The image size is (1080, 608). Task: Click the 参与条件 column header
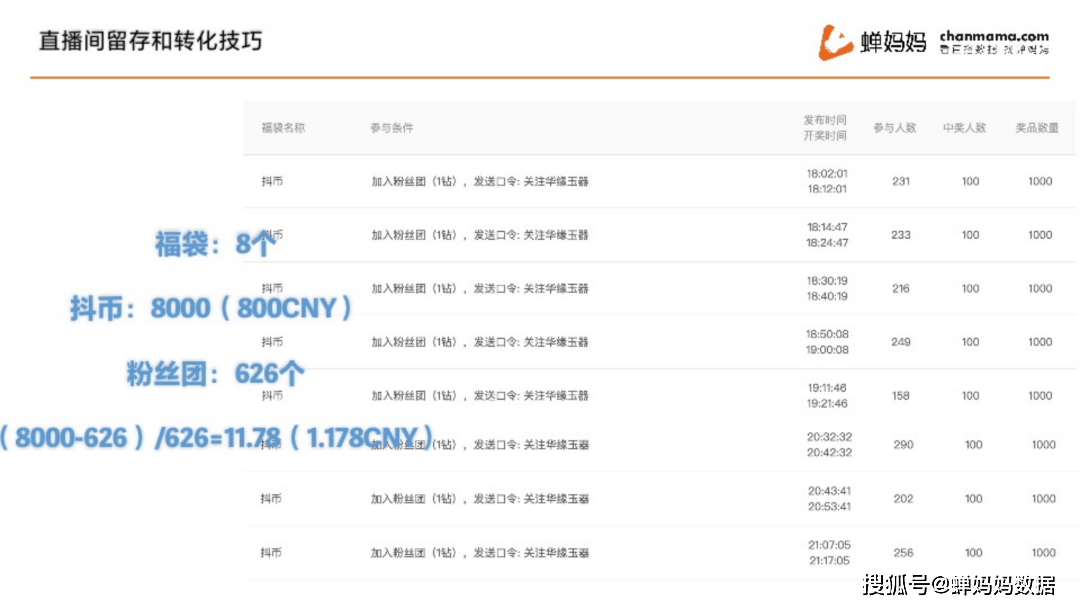click(x=391, y=128)
